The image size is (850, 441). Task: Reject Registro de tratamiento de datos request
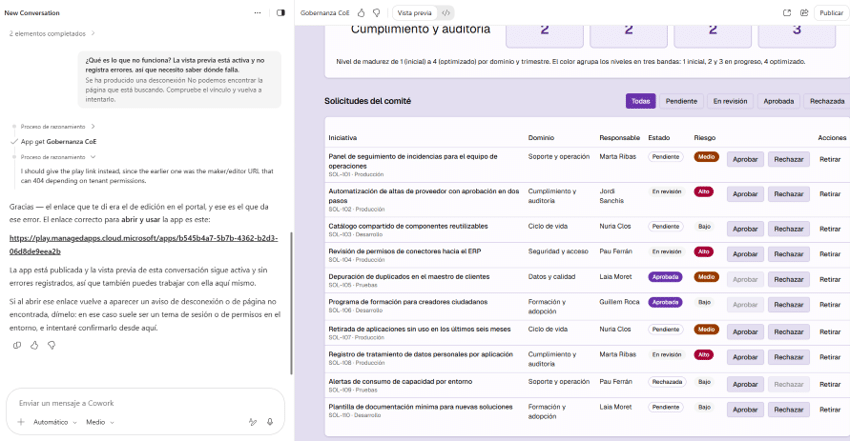pos(789,357)
